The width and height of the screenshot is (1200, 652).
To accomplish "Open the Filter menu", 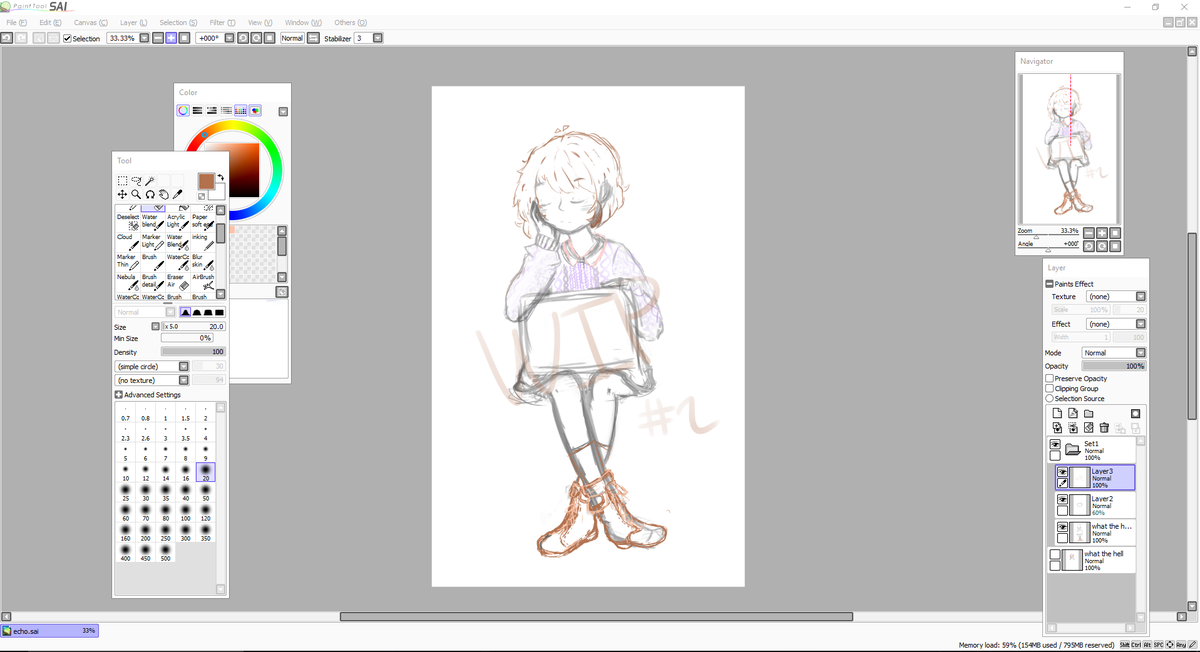I will tap(223, 22).
